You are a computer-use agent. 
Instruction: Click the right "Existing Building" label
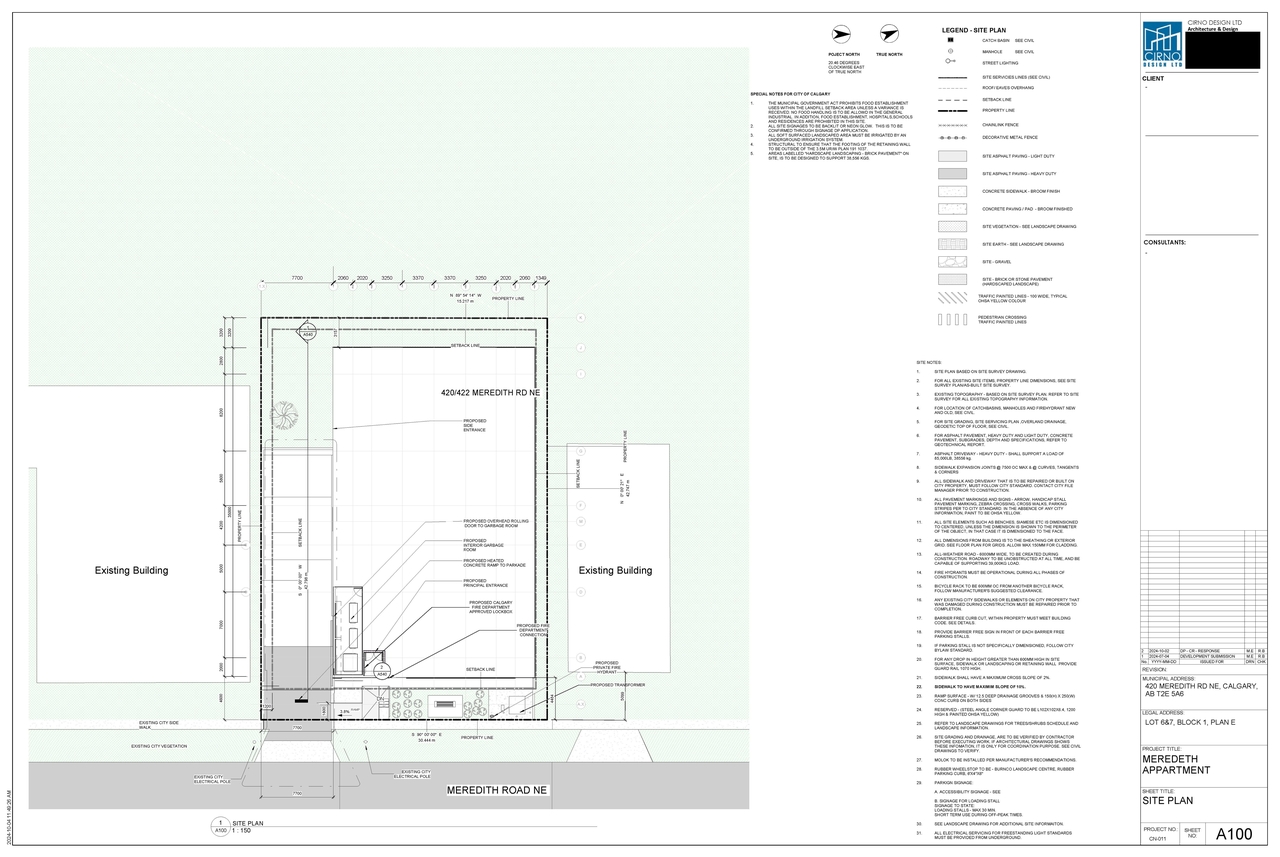tap(616, 571)
